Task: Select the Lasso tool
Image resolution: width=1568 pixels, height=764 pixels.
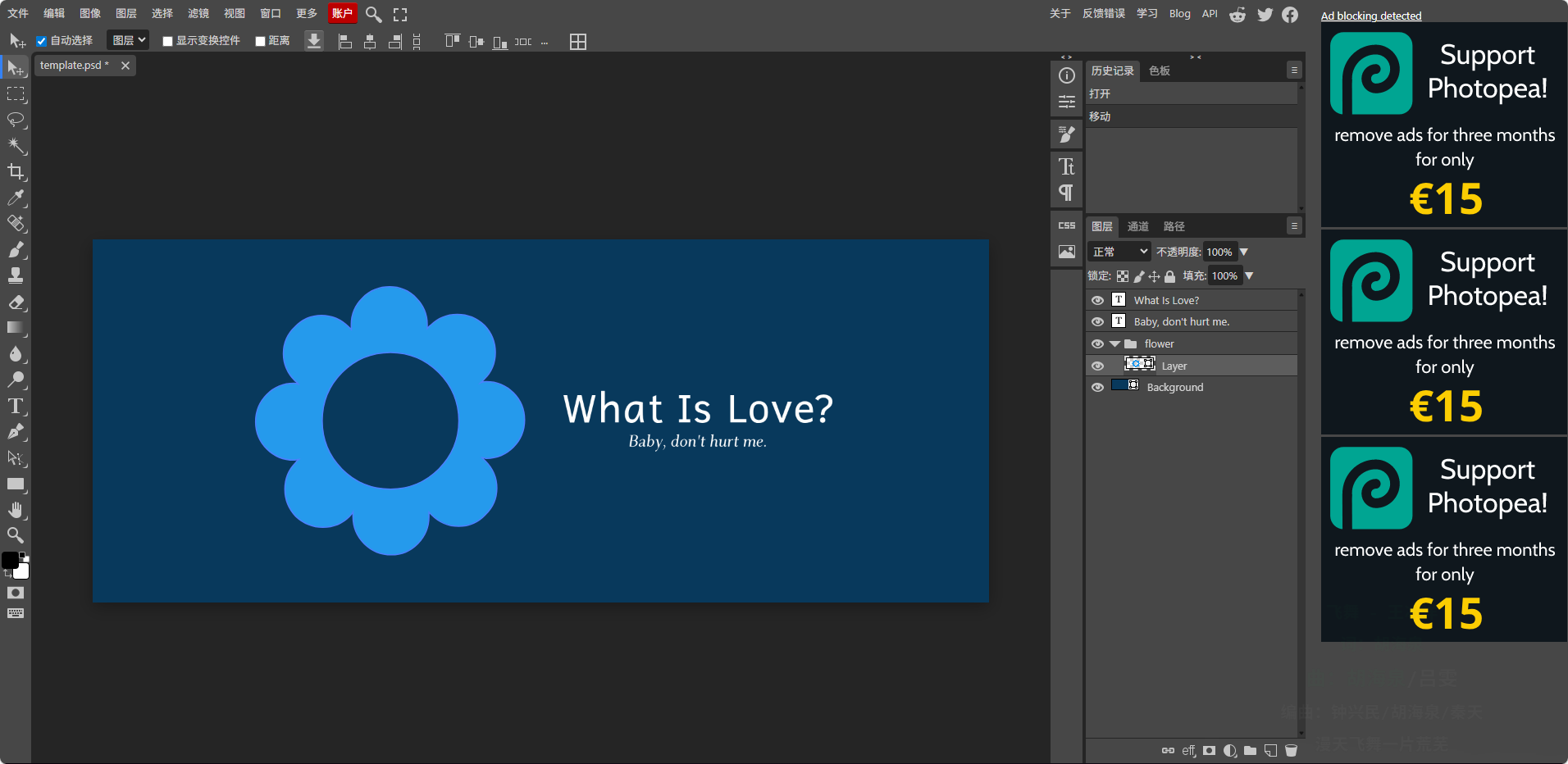Action: (x=16, y=120)
